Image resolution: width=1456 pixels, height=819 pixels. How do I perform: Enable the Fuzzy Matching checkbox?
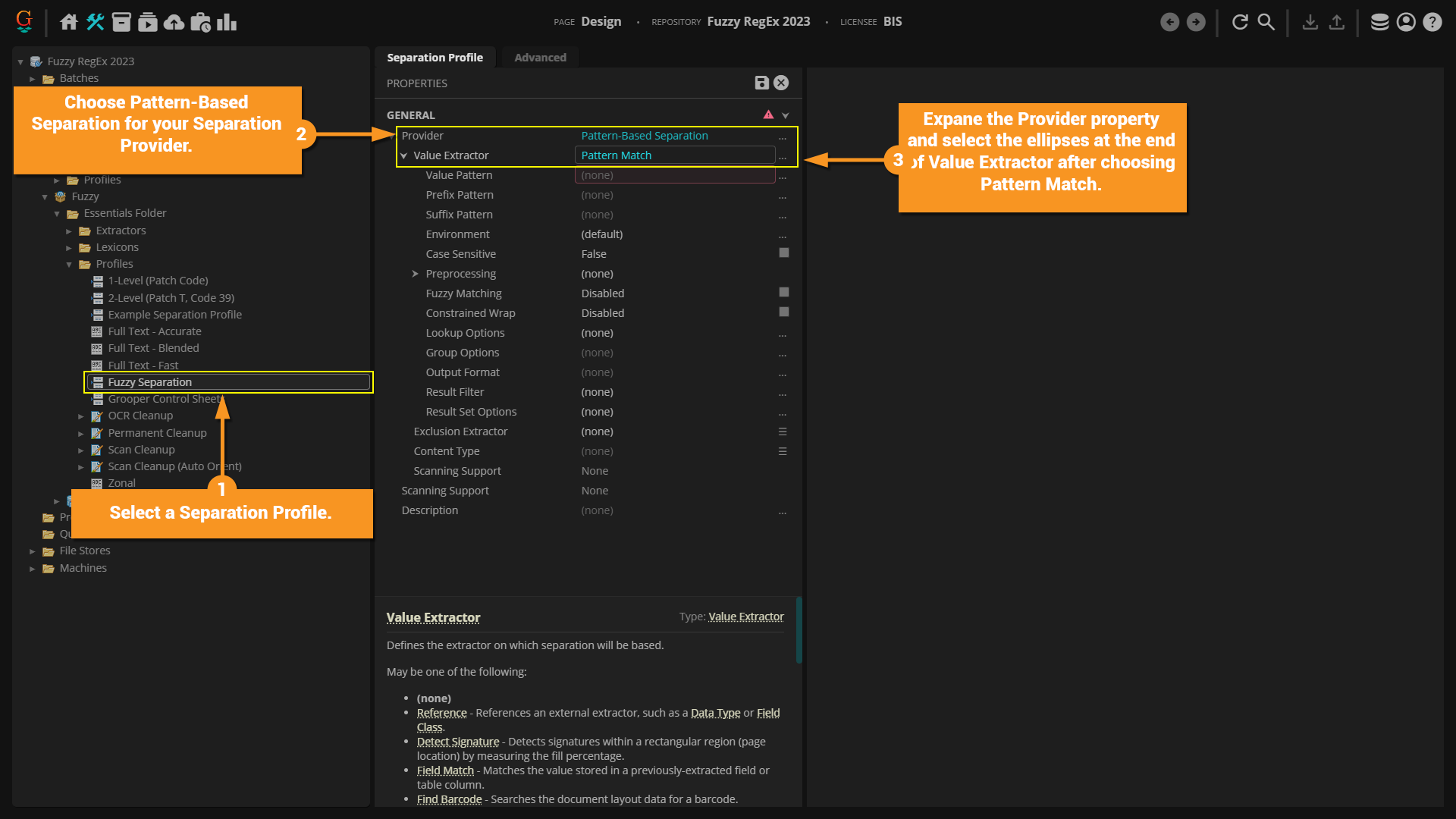tap(783, 293)
